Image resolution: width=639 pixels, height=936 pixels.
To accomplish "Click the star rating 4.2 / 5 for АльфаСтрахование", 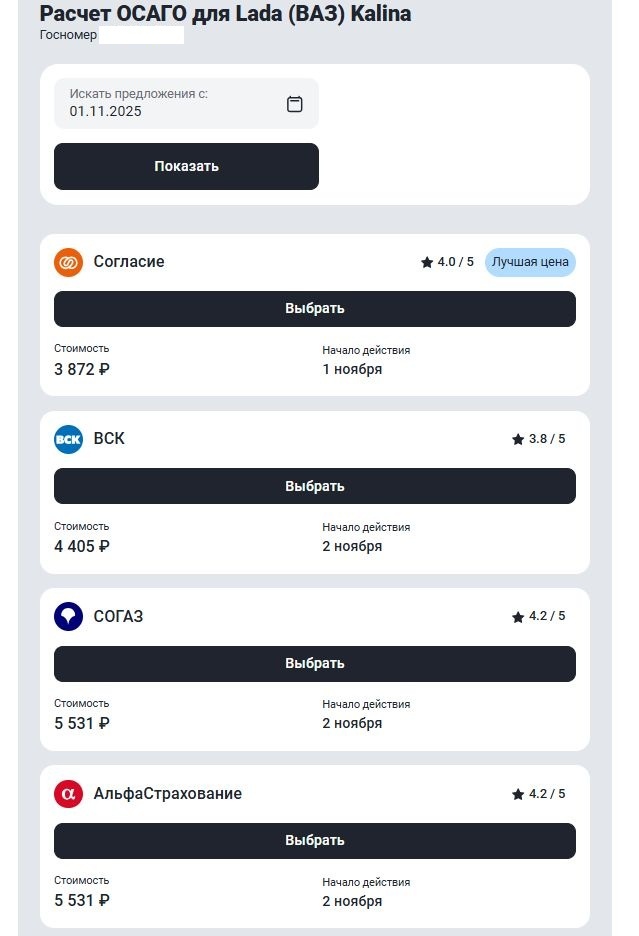I will coord(539,794).
